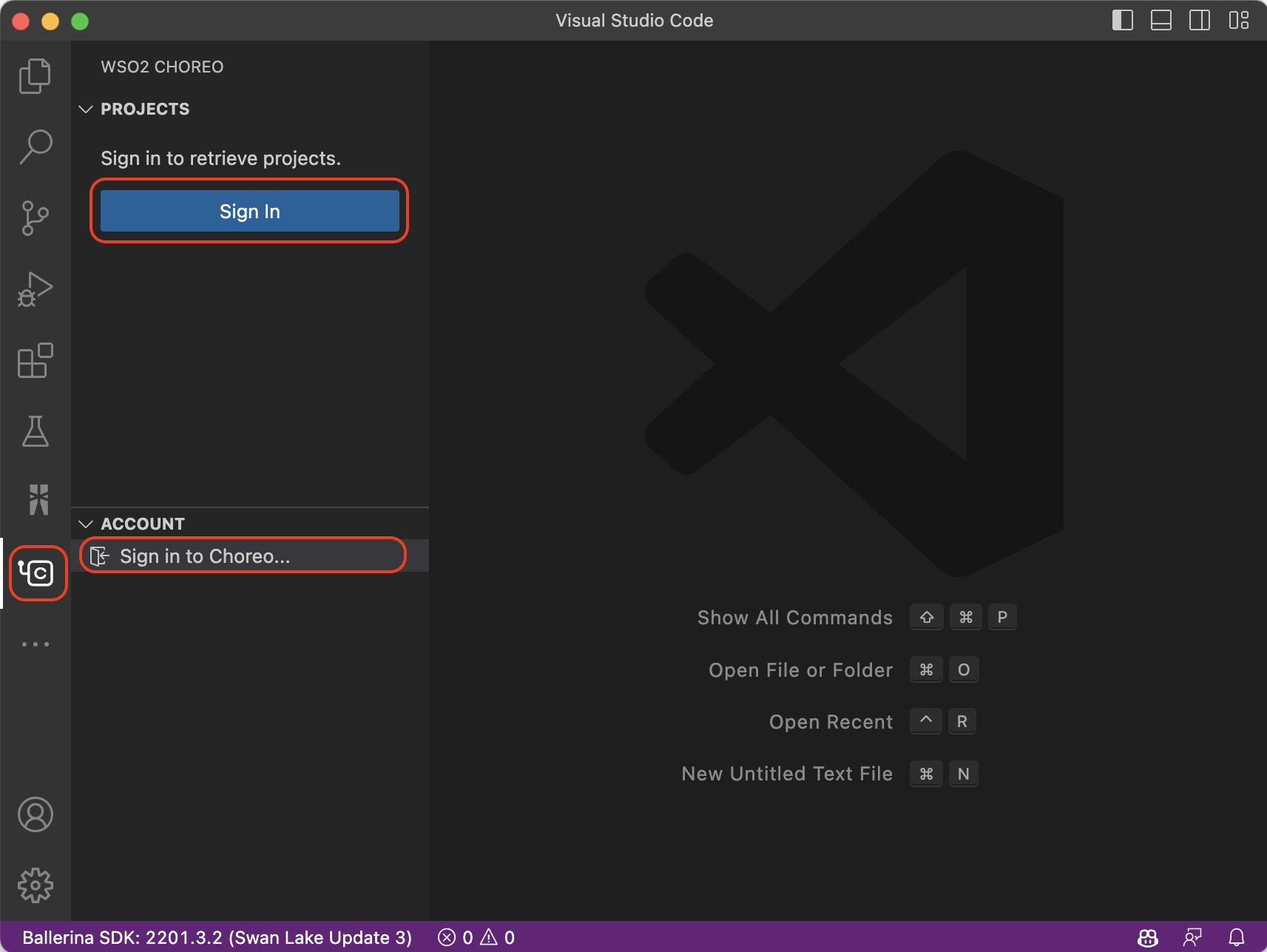Image resolution: width=1267 pixels, height=952 pixels.
Task: Open the Ballerina extension view
Action: 38,500
